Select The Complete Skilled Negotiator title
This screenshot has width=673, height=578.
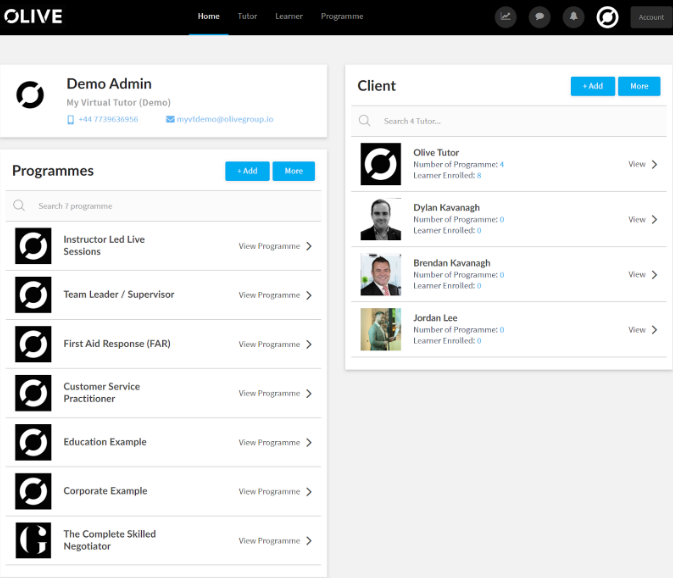click(109, 540)
